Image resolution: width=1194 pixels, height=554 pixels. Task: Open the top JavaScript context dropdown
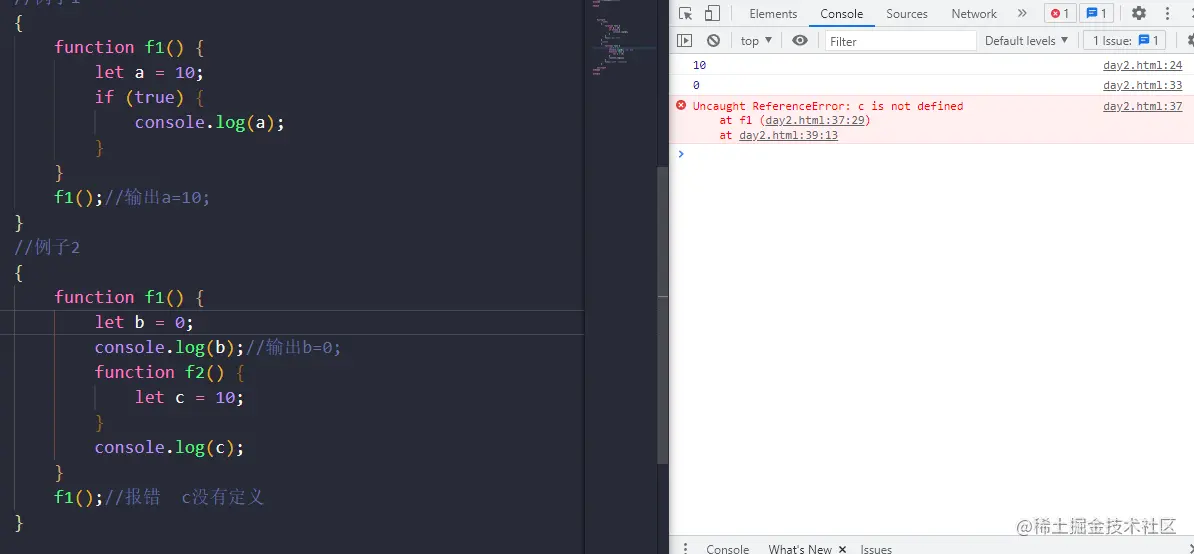click(756, 40)
